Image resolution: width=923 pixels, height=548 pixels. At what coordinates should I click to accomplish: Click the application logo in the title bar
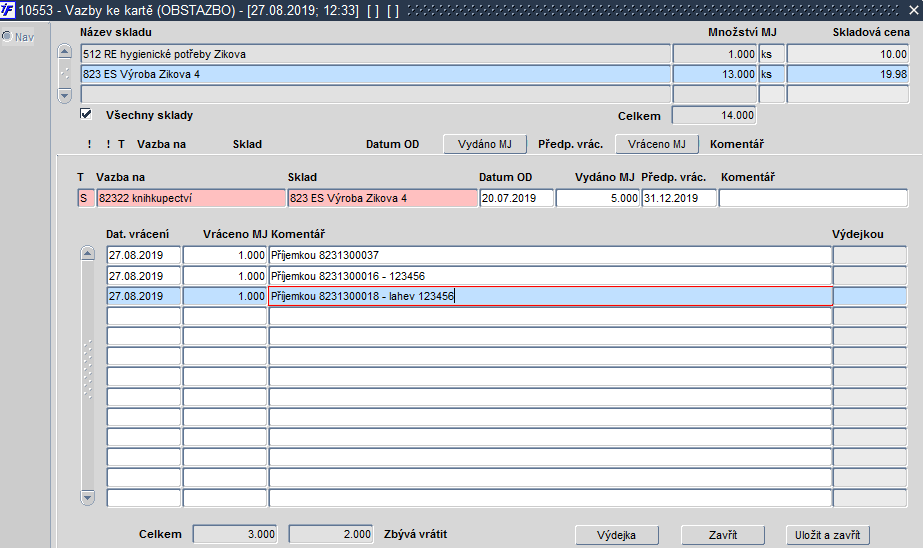click(x=8, y=9)
